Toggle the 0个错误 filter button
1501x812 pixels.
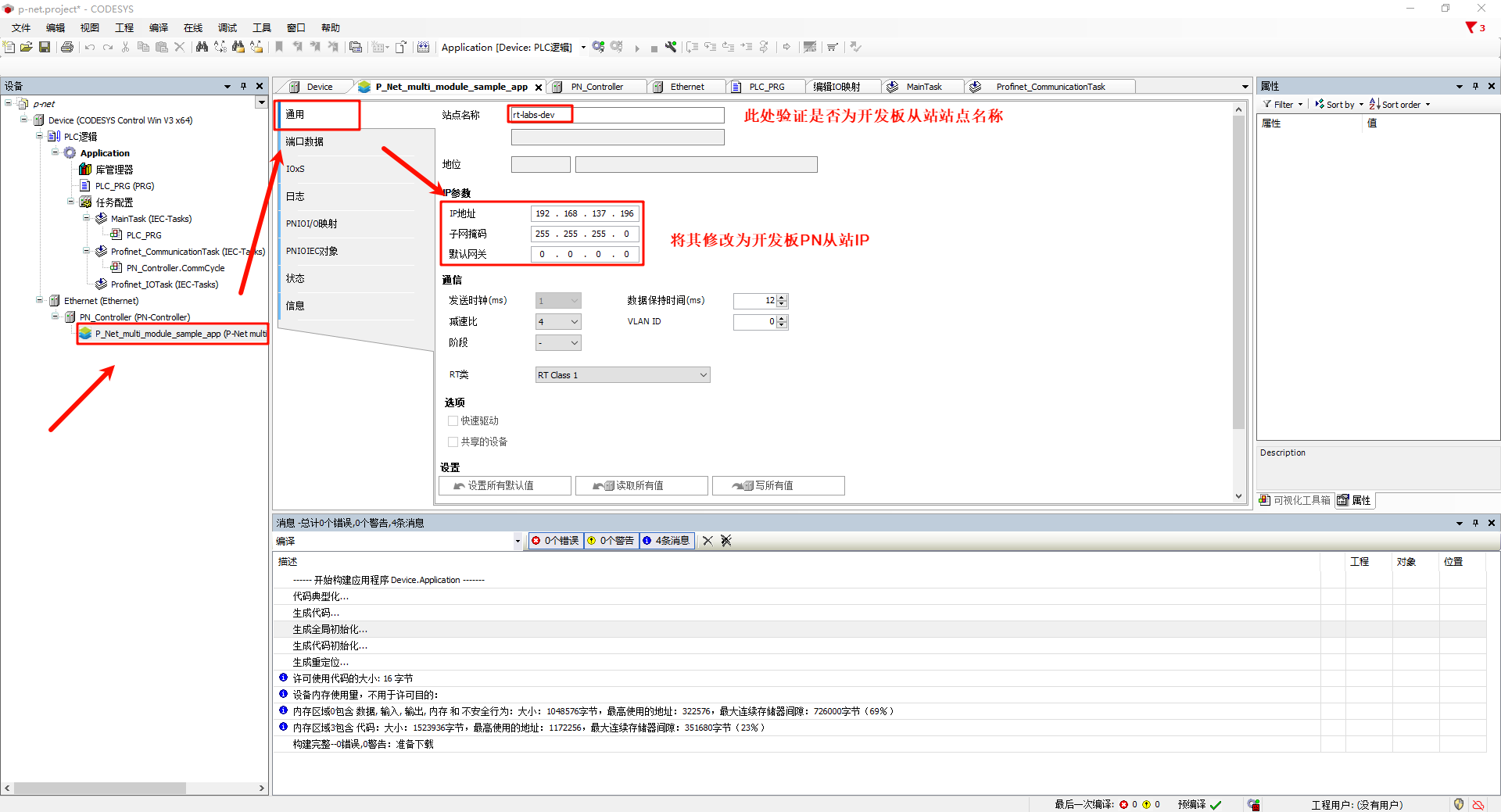[556, 541]
